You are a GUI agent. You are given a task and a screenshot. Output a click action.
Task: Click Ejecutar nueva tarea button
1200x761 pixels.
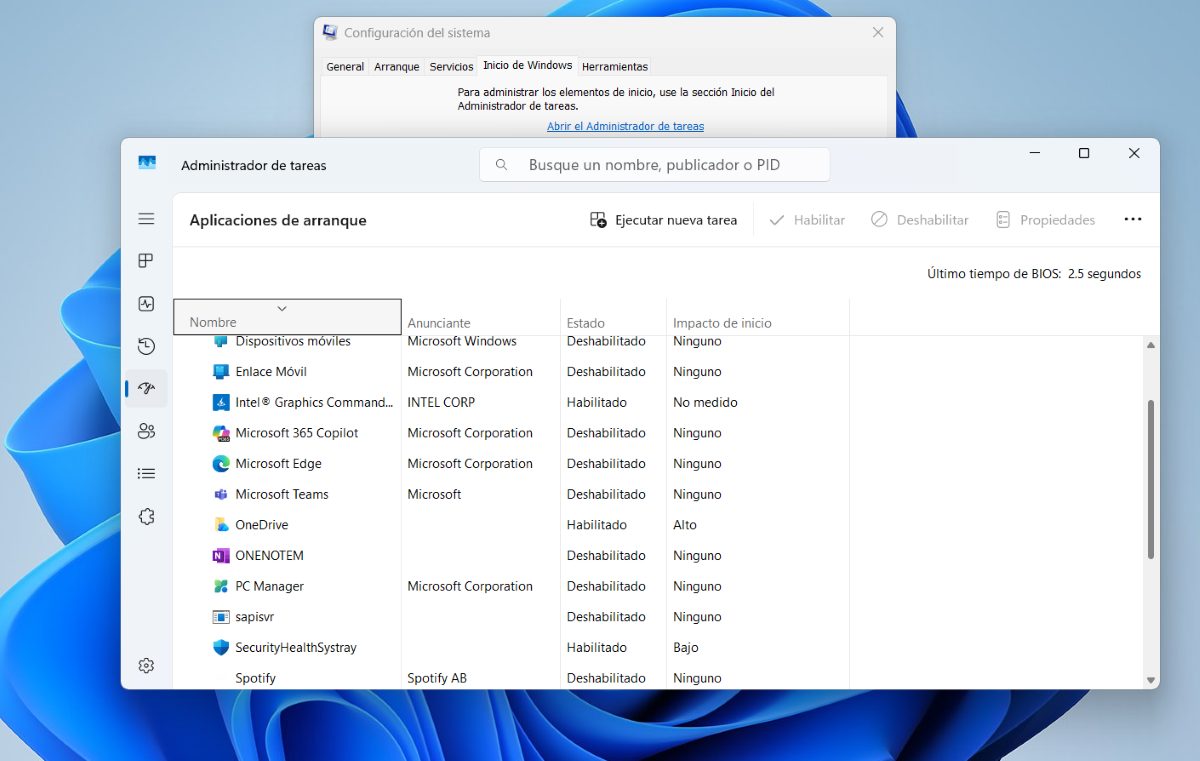pyautogui.click(x=663, y=220)
